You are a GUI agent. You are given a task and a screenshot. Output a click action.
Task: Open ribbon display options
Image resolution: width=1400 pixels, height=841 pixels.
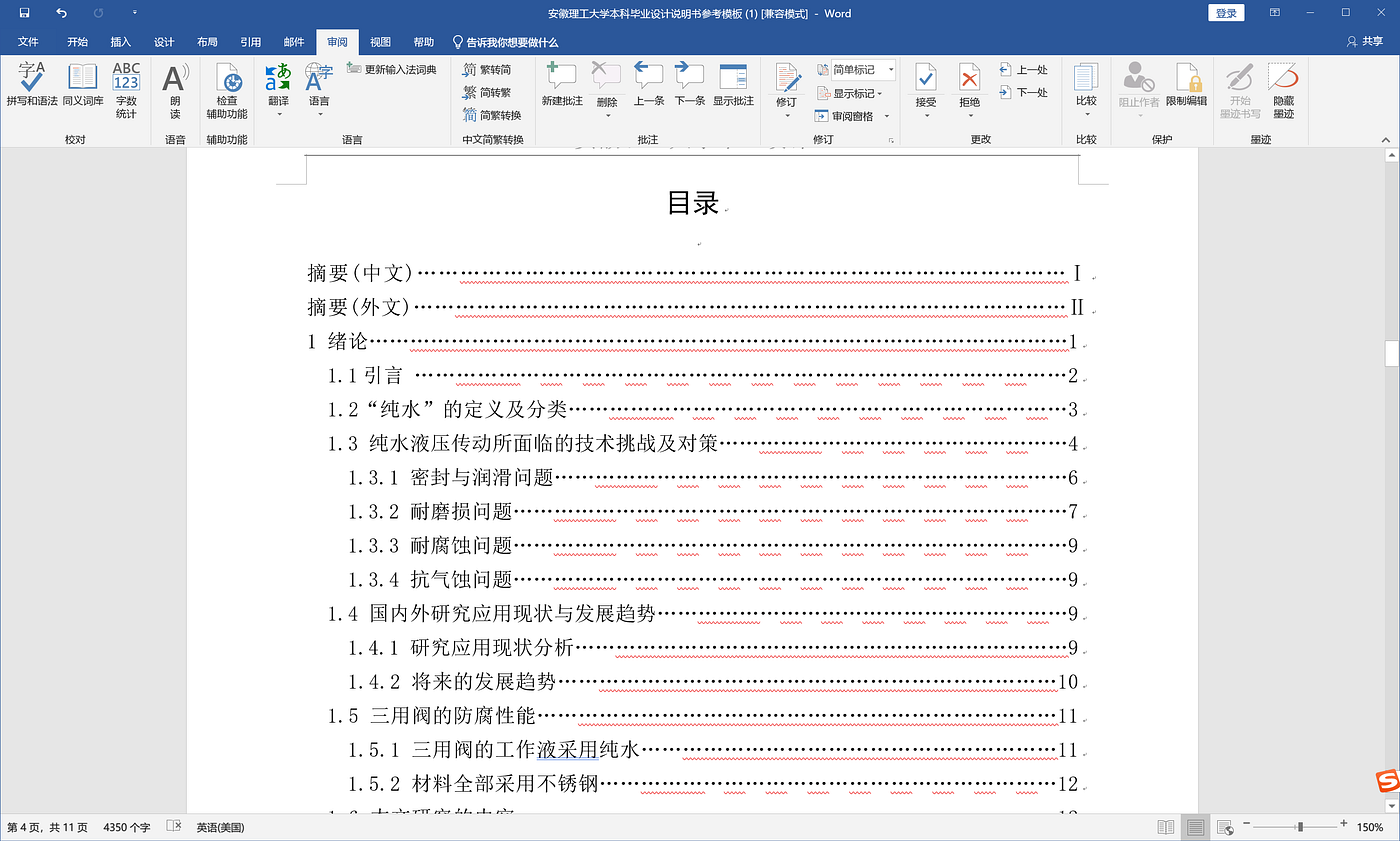1275,13
